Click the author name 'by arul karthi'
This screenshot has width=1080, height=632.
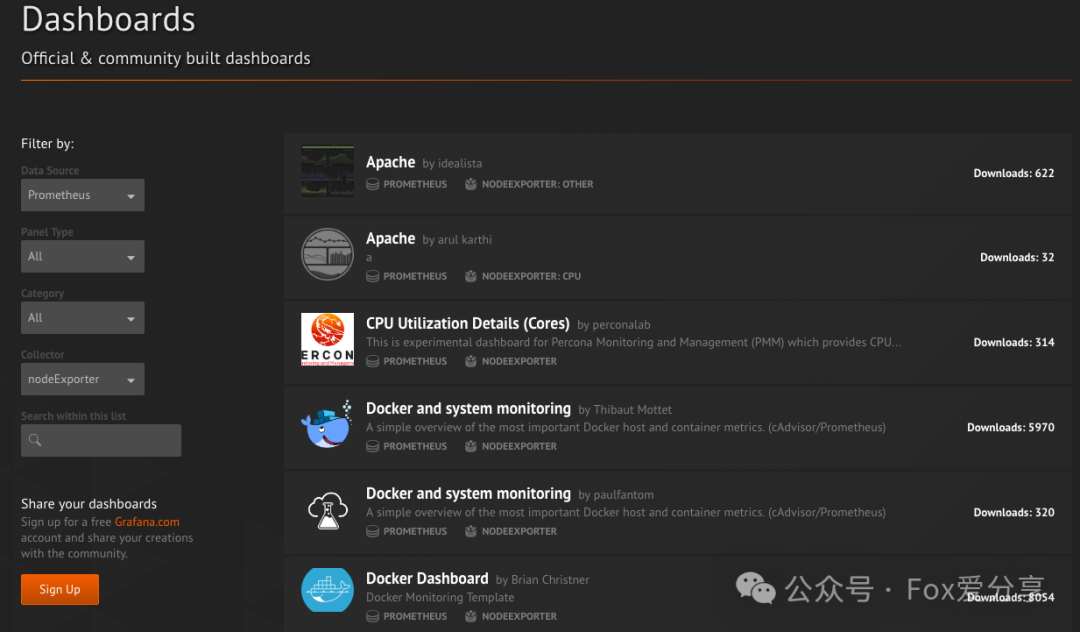[457, 240]
